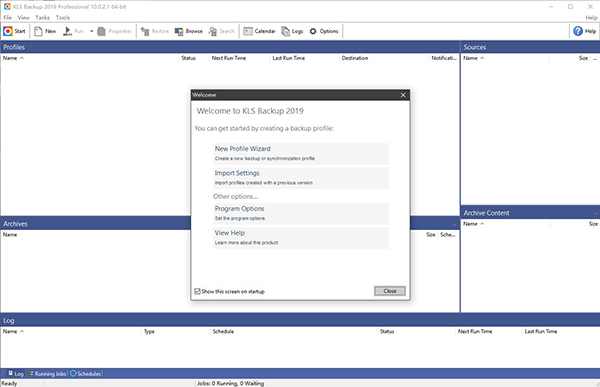Open the Tasks menu
Image resolution: width=600 pixels, height=387 pixels.
[42, 18]
